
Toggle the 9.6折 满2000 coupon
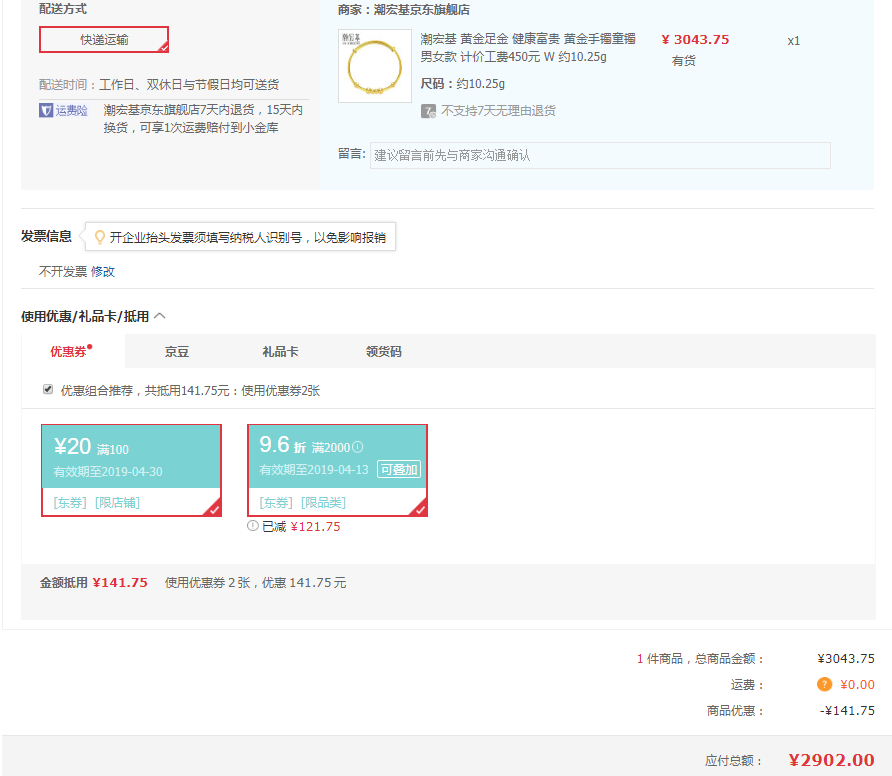[x=337, y=470]
